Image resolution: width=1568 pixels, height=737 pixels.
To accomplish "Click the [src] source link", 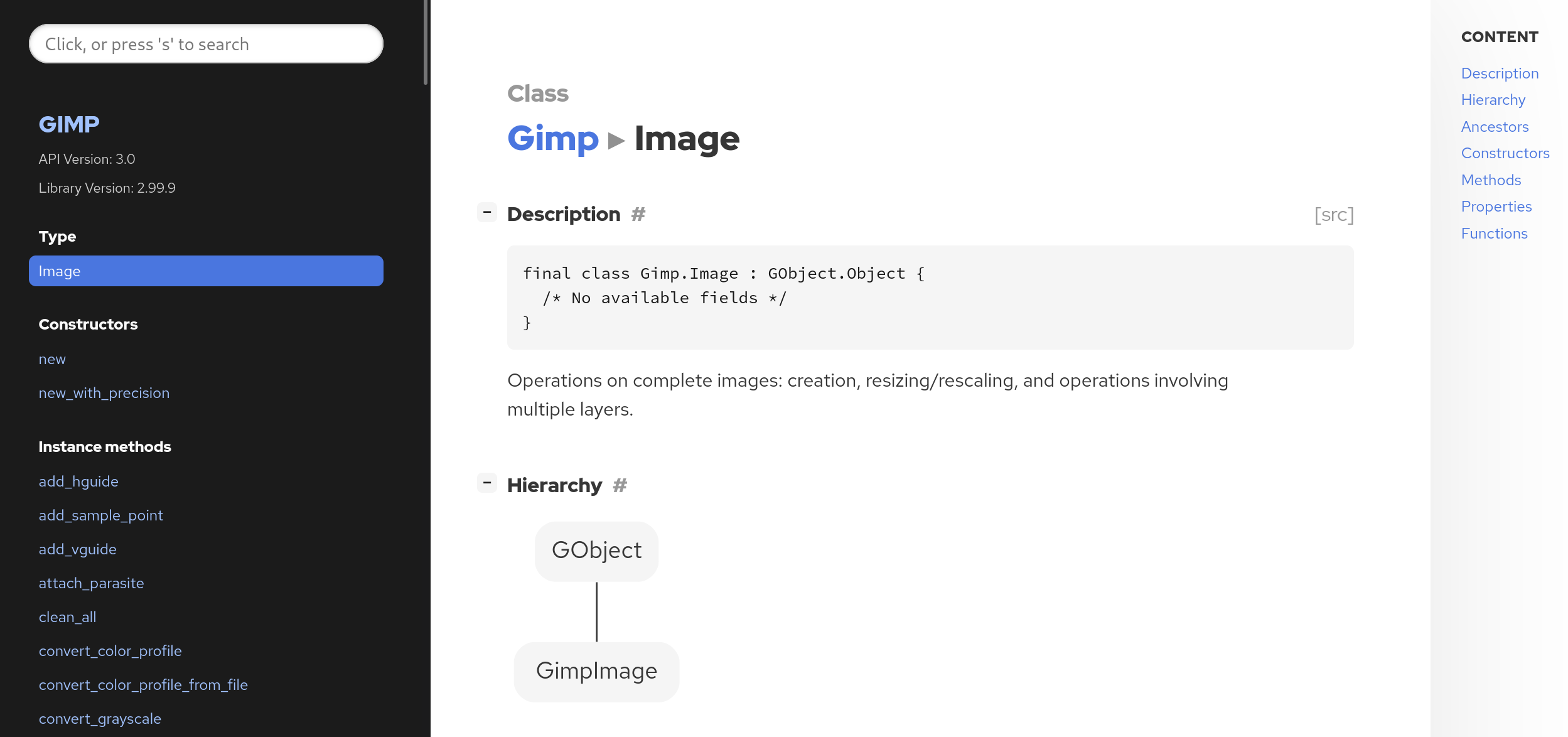I will point(1334,213).
